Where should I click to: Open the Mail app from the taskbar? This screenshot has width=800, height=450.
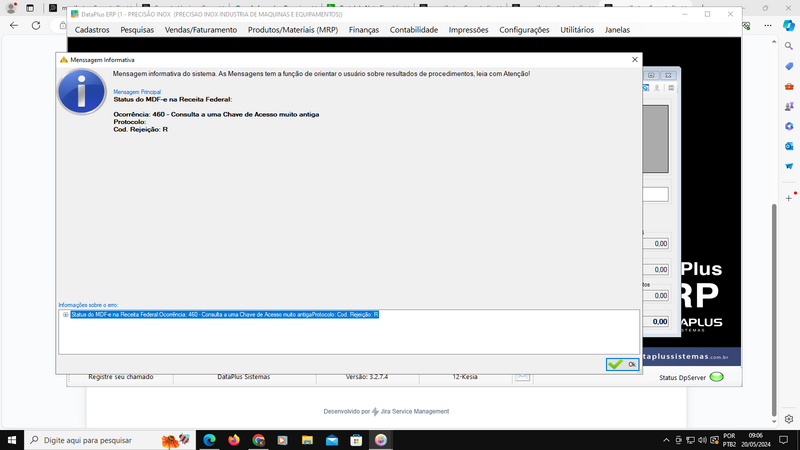pyautogui.click(x=332, y=440)
